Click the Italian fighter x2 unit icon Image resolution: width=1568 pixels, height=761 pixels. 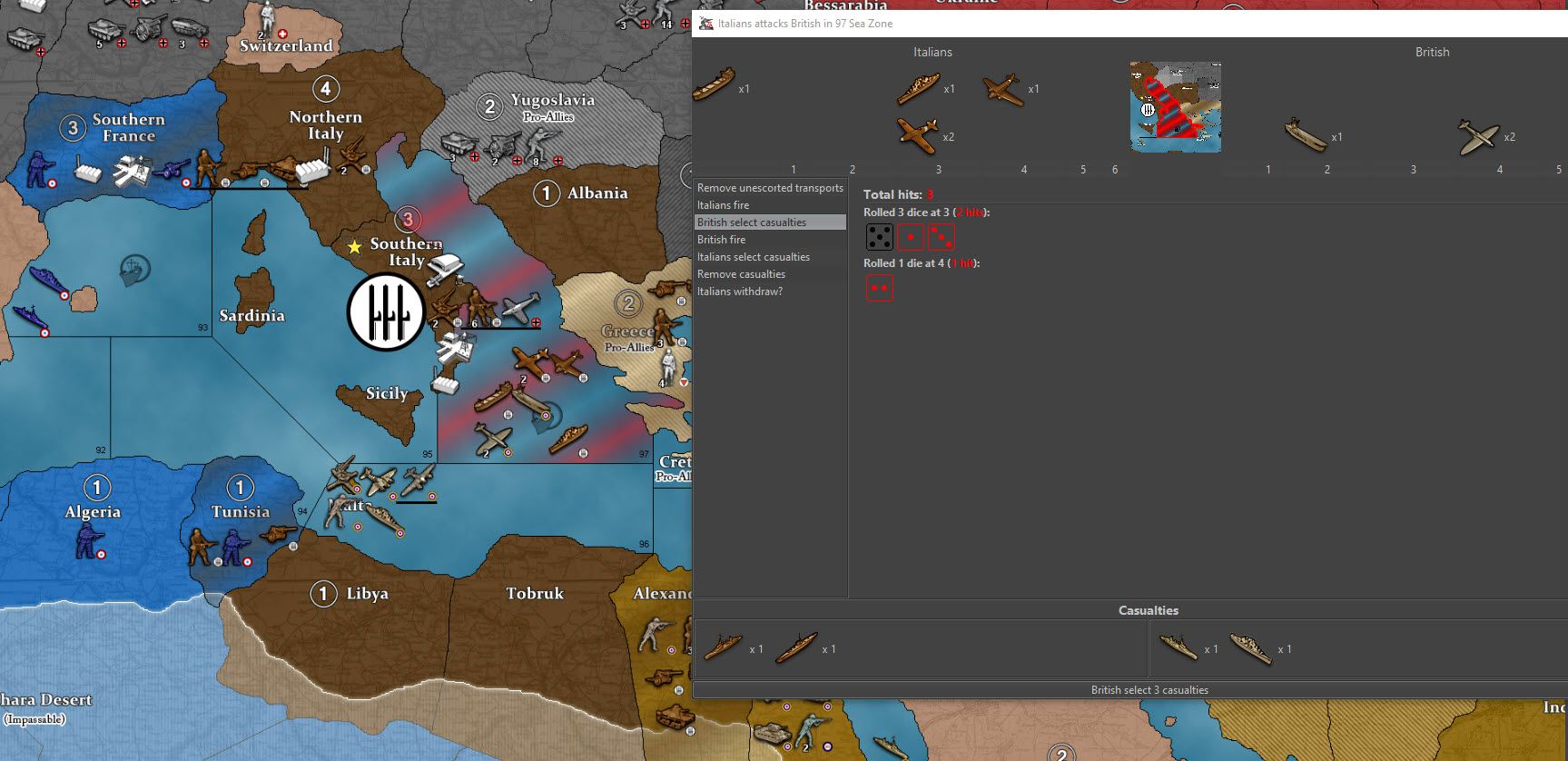[x=918, y=134]
